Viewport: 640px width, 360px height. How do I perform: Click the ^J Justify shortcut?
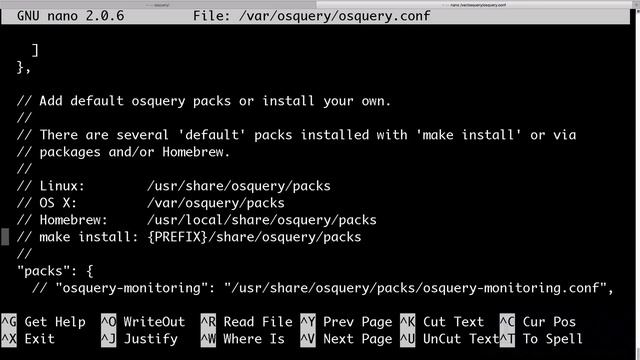[139, 339]
